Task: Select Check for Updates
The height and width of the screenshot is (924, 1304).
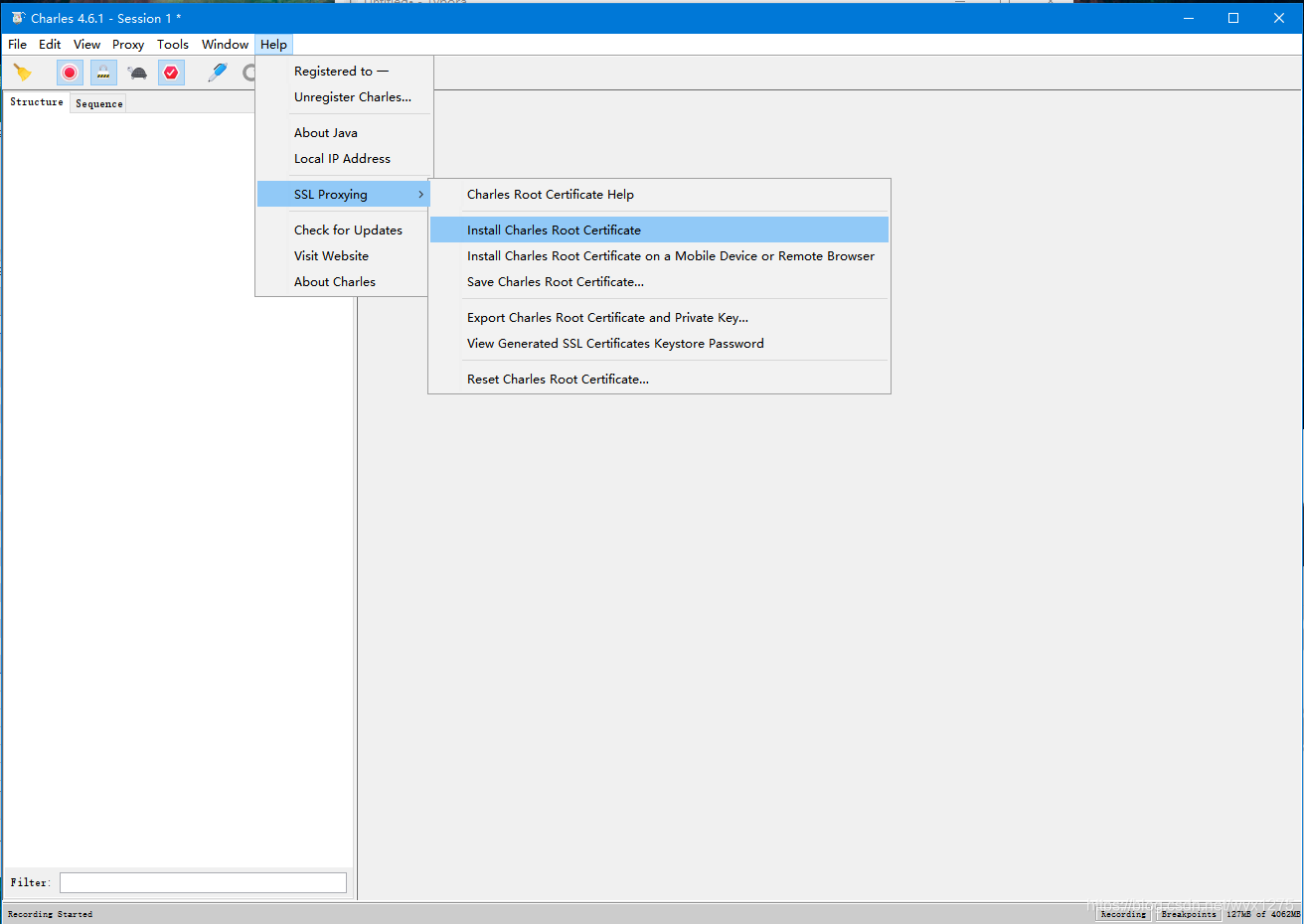Action: (344, 231)
